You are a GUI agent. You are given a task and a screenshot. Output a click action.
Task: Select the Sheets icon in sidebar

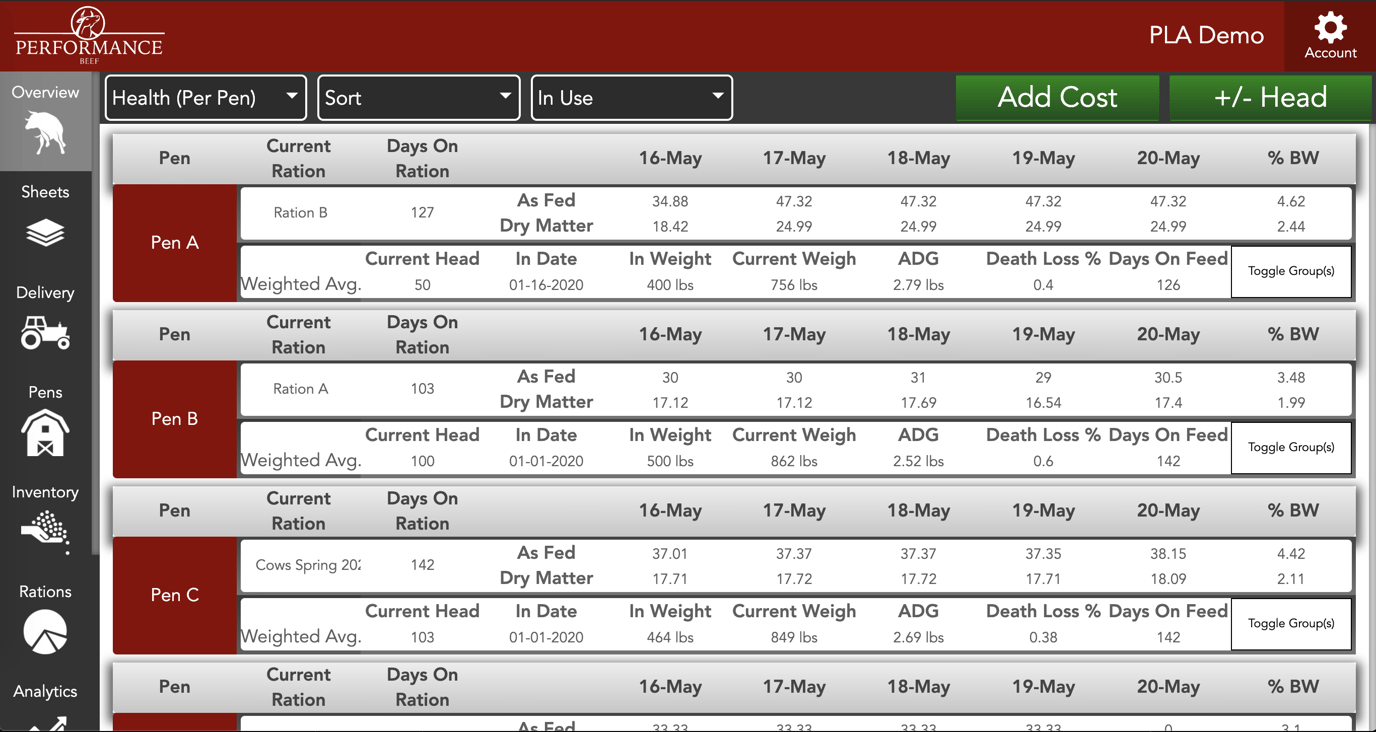point(45,232)
